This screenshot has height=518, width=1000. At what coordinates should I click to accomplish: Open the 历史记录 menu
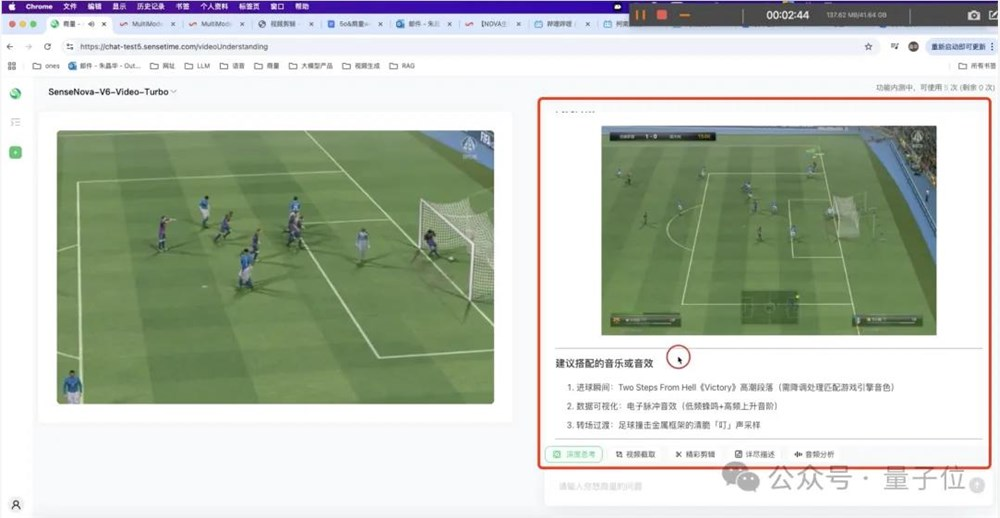tap(151, 6)
